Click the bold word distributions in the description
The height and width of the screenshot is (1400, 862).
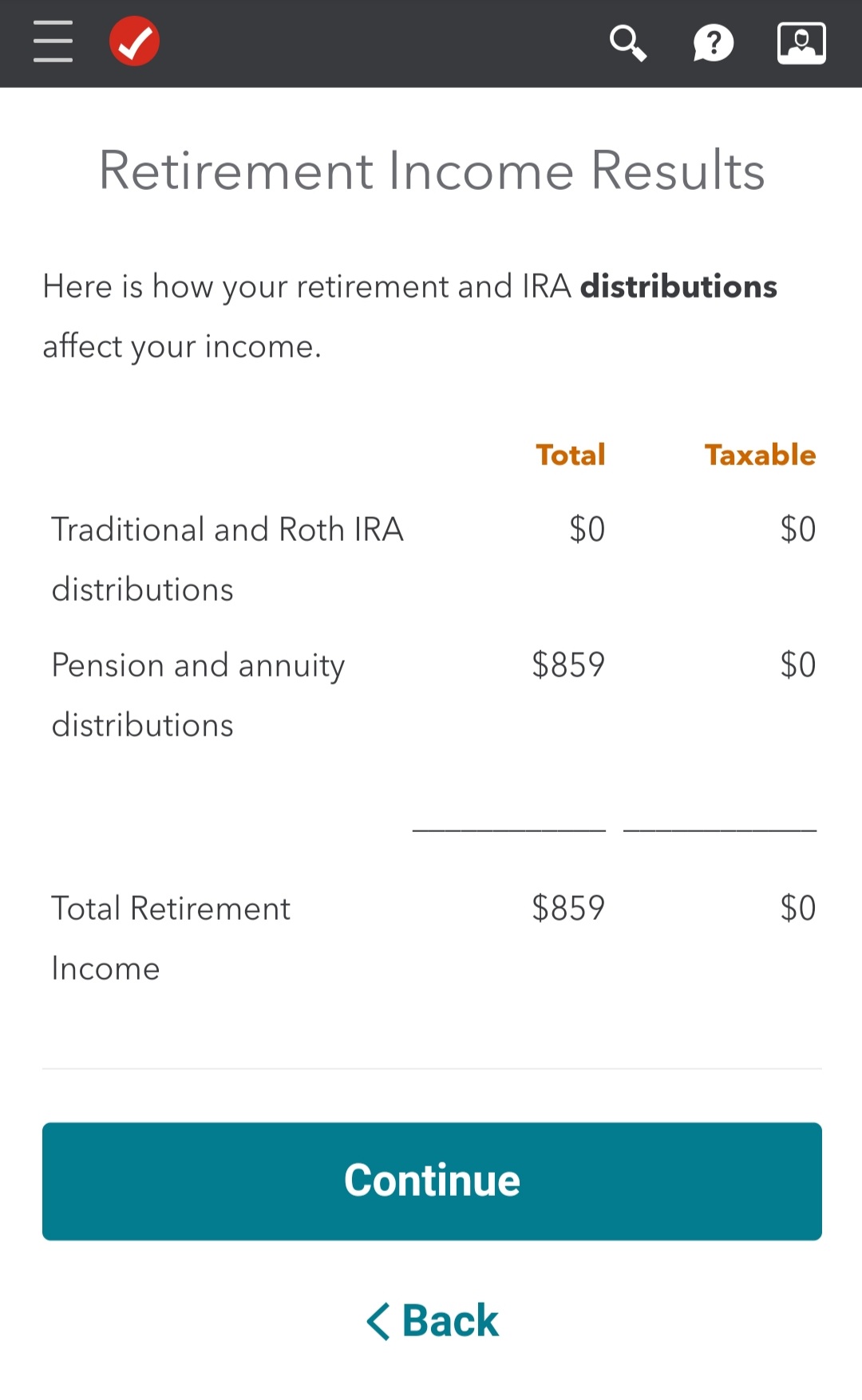678,286
